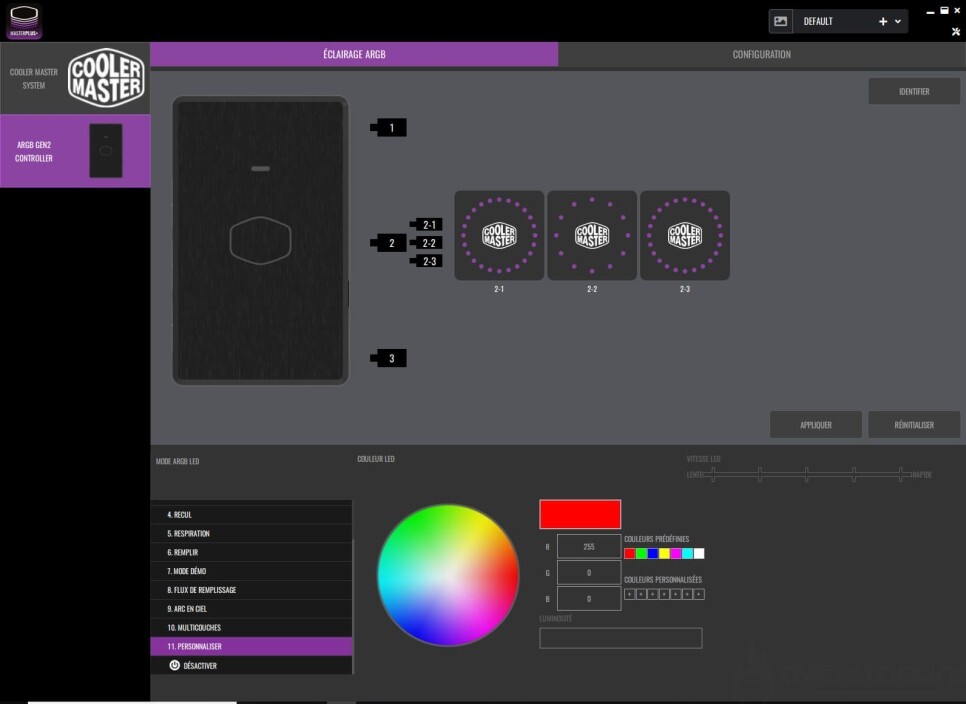The height and width of the screenshot is (704, 966).
Task: Select sub-port 2-1 connector label
Action: (x=426, y=225)
